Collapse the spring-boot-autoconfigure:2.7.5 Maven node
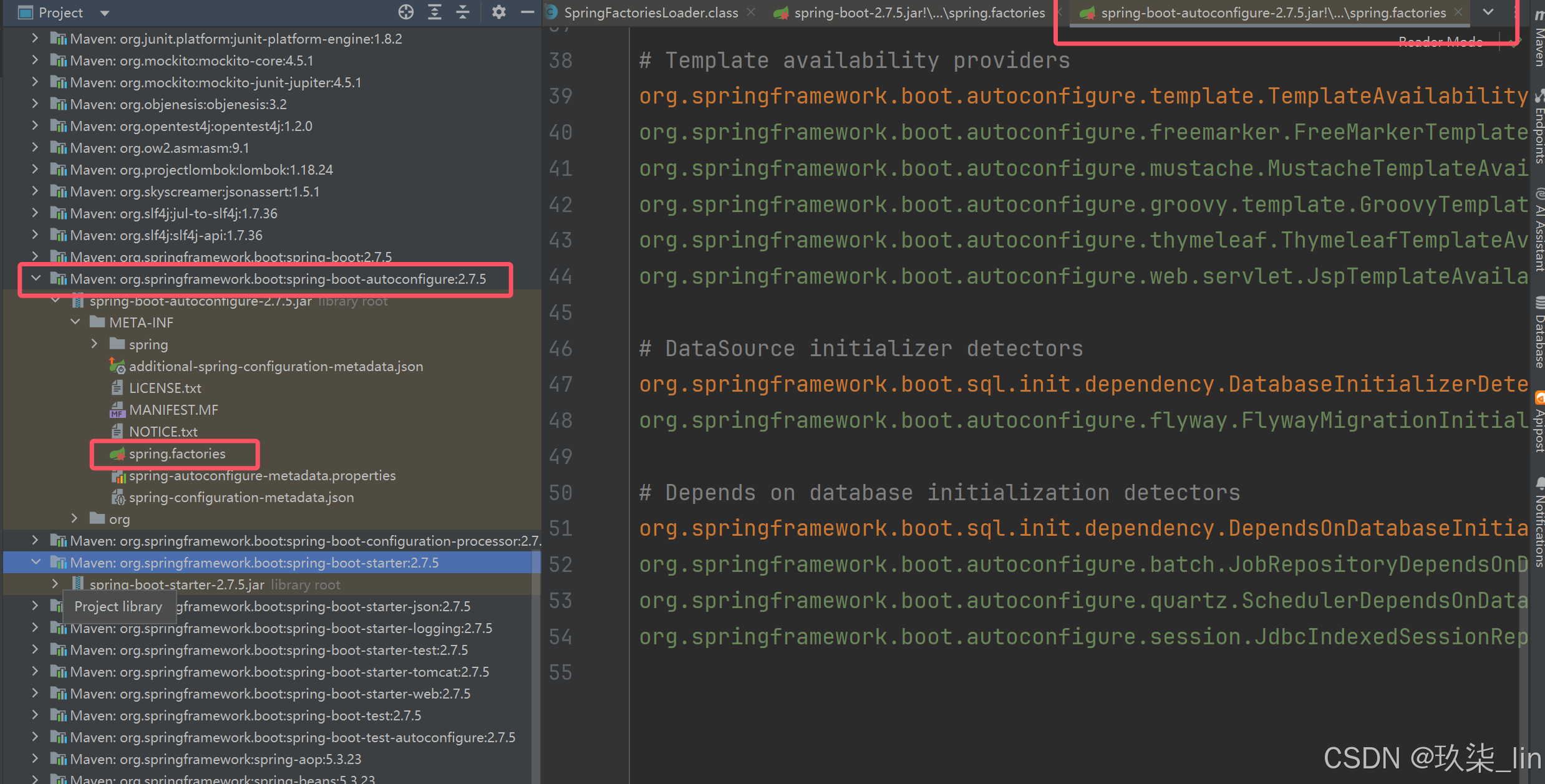 coord(36,278)
